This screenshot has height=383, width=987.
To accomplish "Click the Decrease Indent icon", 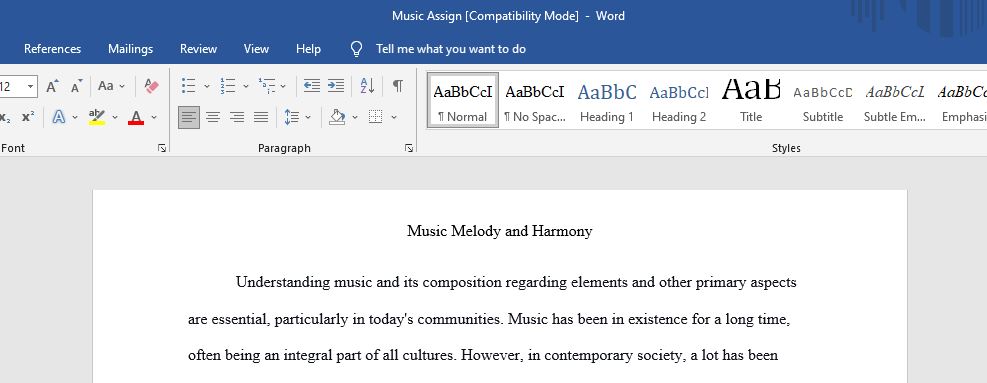I will click(312, 86).
